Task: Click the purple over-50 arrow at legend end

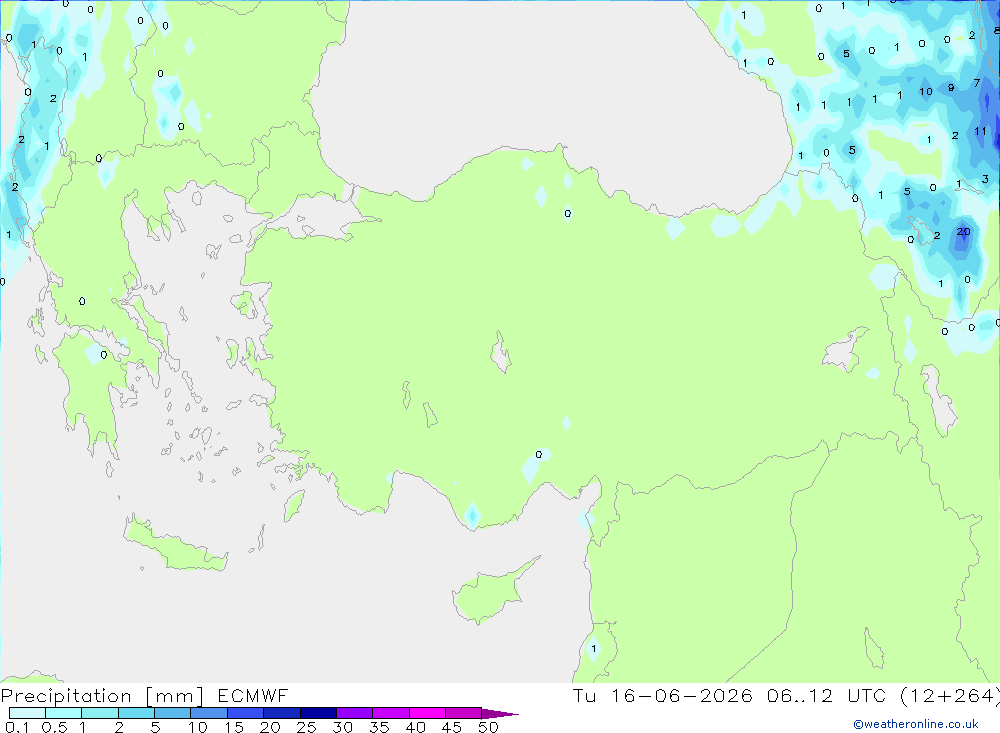Action: click(x=499, y=714)
